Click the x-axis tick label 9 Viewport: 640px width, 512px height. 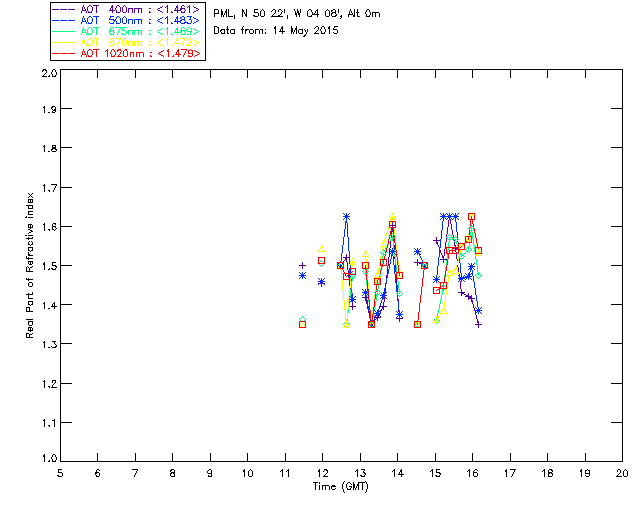(210, 473)
